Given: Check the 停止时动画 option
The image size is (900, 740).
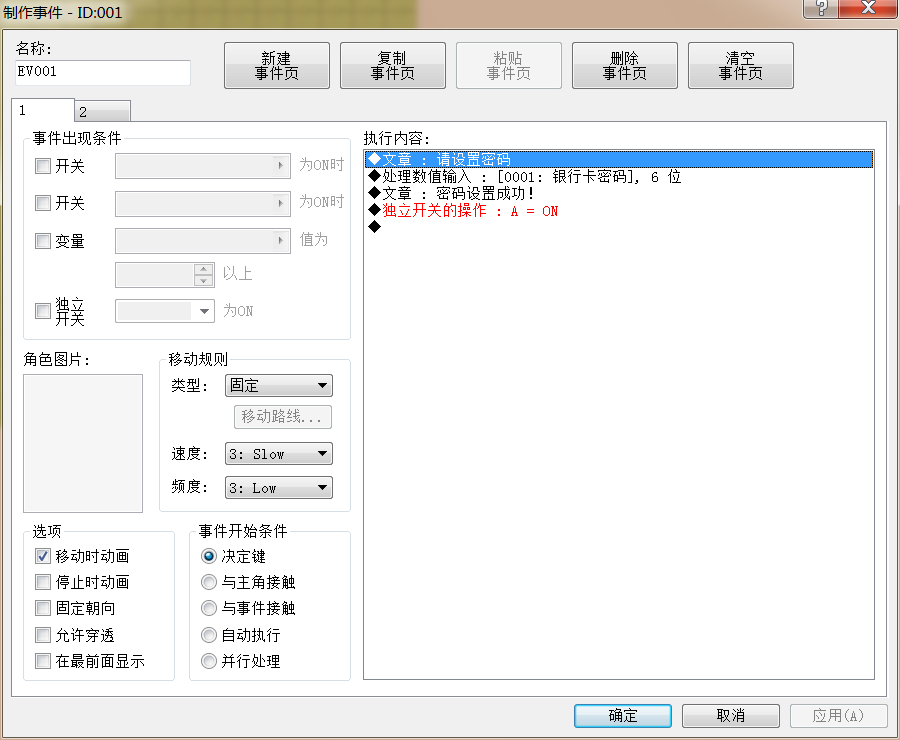Looking at the screenshot, I should (x=43, y=582).
